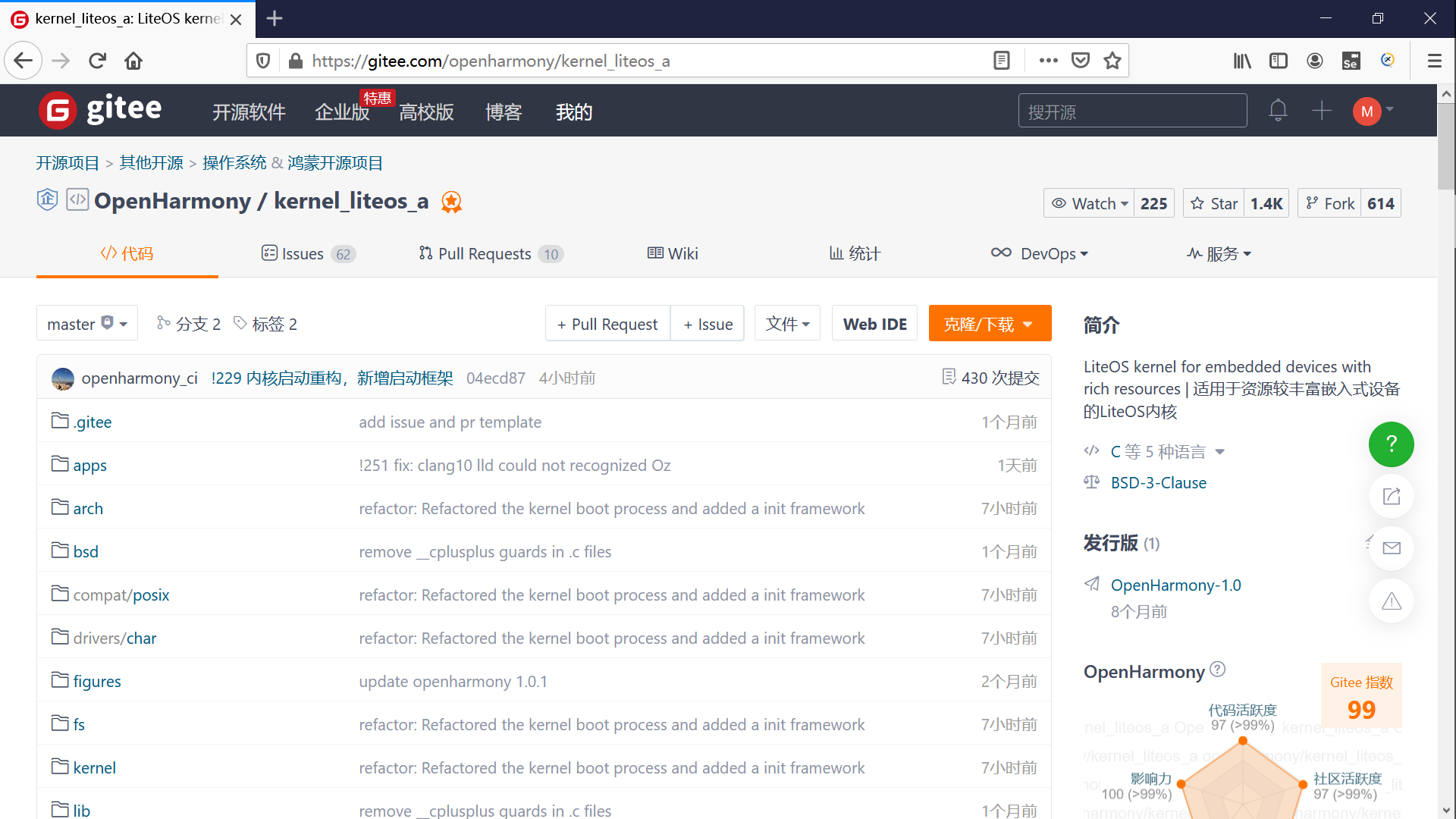Bookmark this page with star icon
Image resolution: width=1456 pixels, height=819 pixels.
pyautogui.click(x=1112, y=61)
